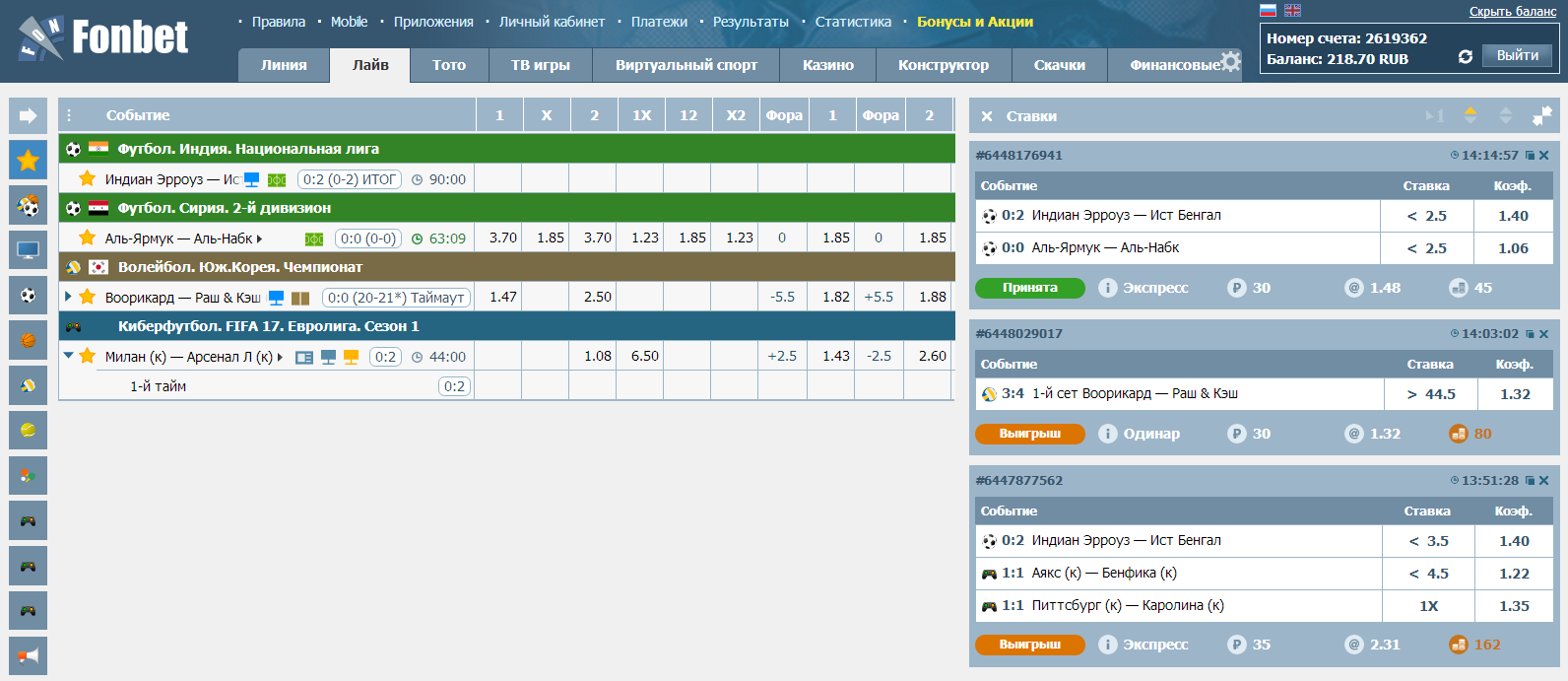The width and height of the screenshot is (1568, 681).
Task: Toggle favorite star for Милан (к) — Арсенал Л (к)
Action: 87,356
